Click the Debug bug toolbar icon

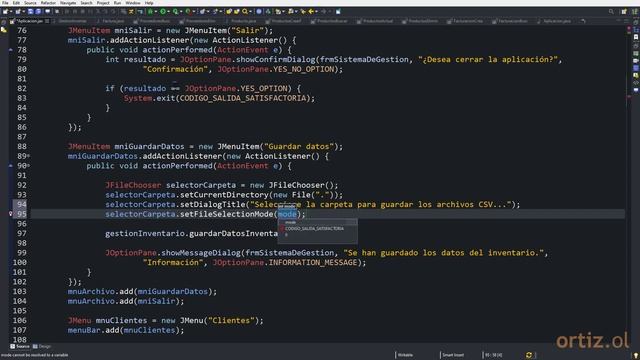pos(150,11)
